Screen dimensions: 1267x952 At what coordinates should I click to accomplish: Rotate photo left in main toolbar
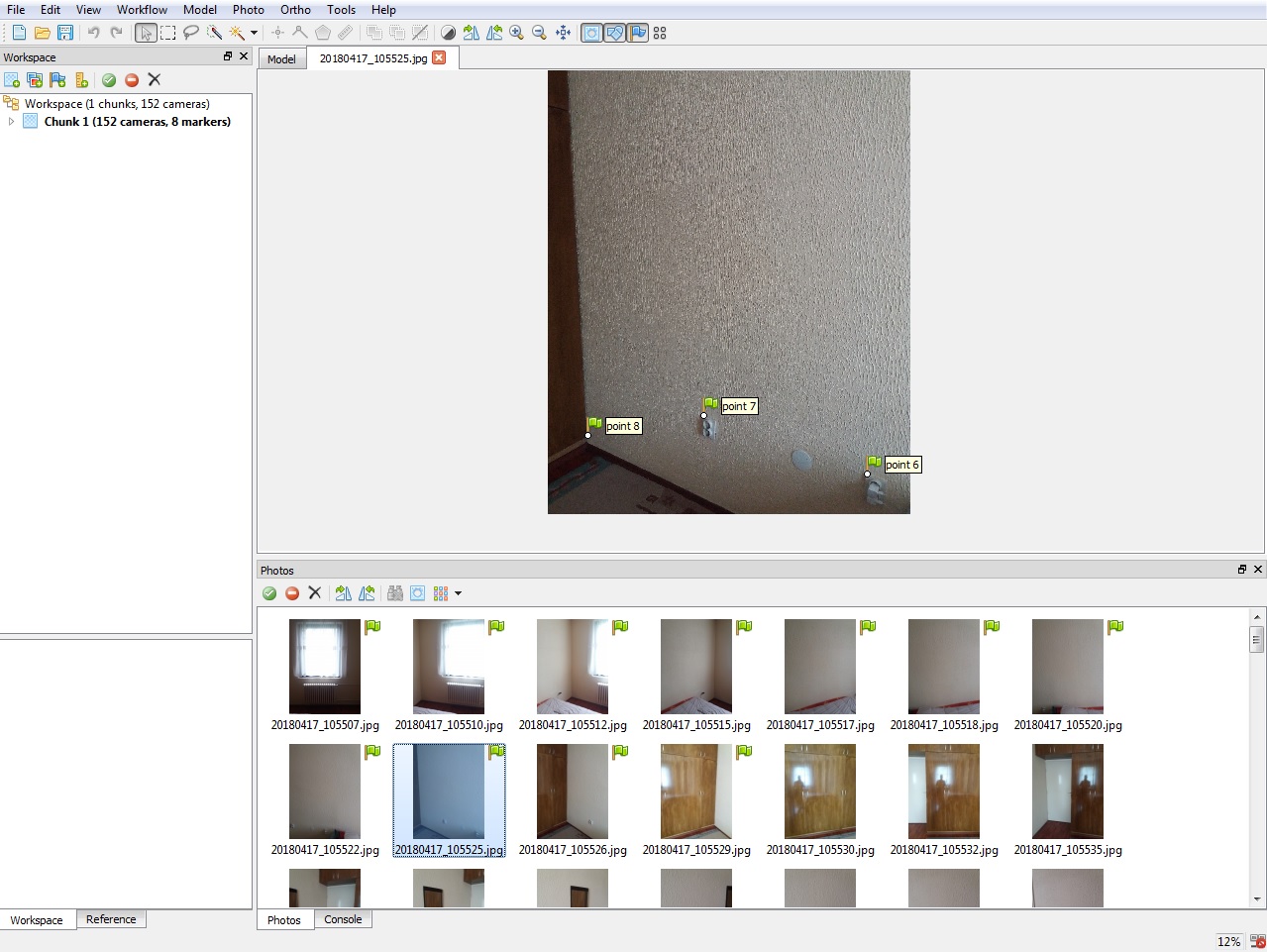click(494, 33)
